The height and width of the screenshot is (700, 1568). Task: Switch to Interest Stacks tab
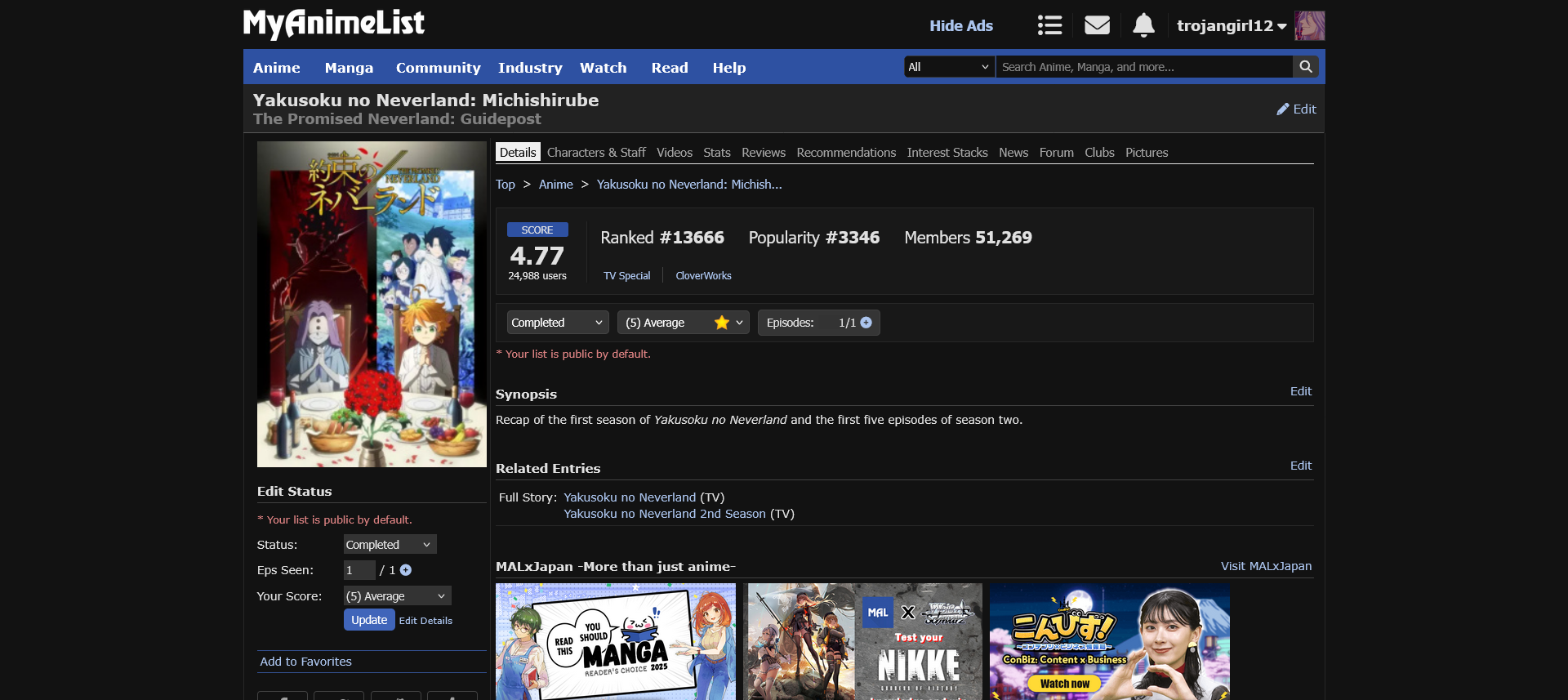[947, 152]
